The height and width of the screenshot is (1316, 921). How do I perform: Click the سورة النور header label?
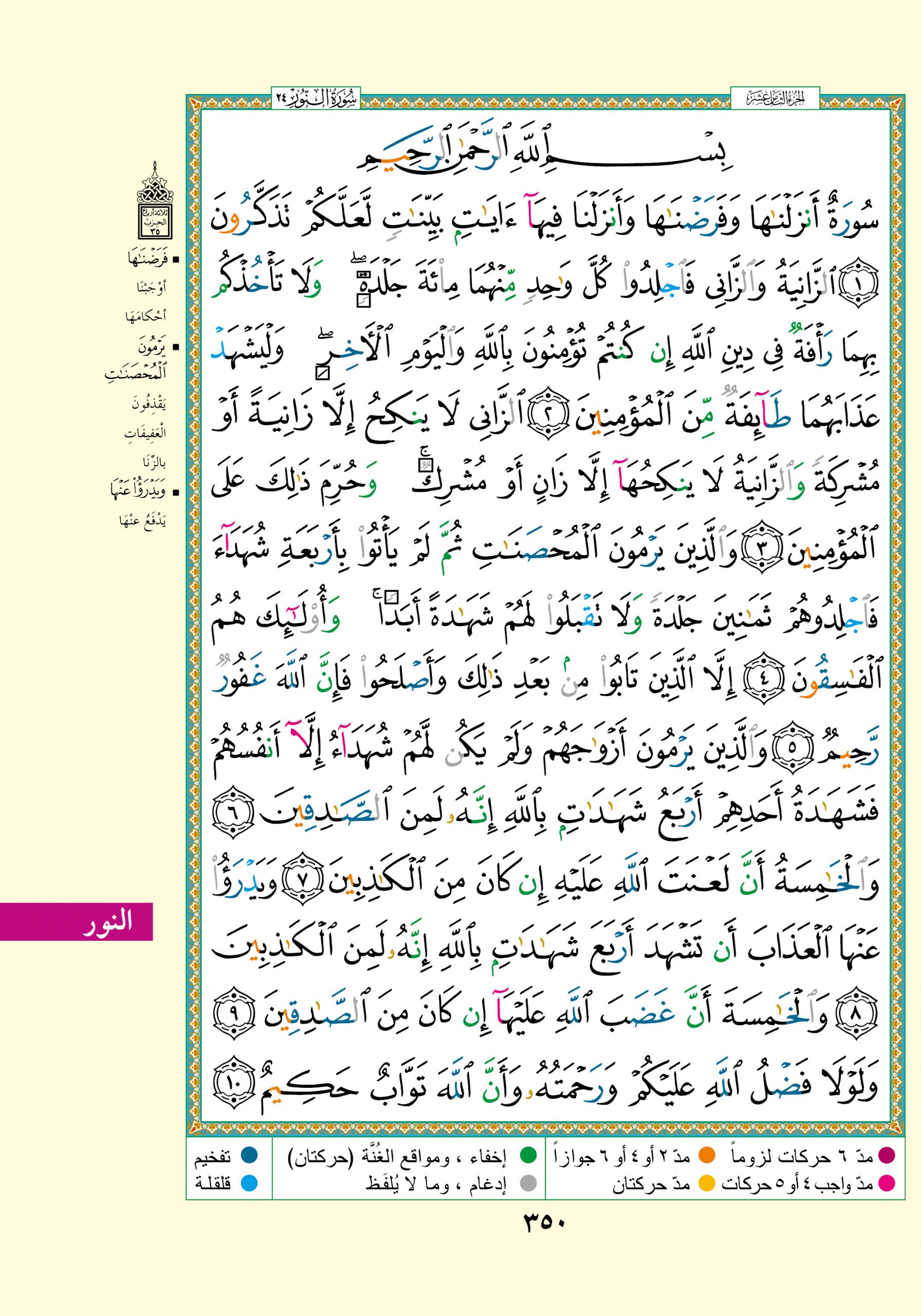(x=315, y=98)
